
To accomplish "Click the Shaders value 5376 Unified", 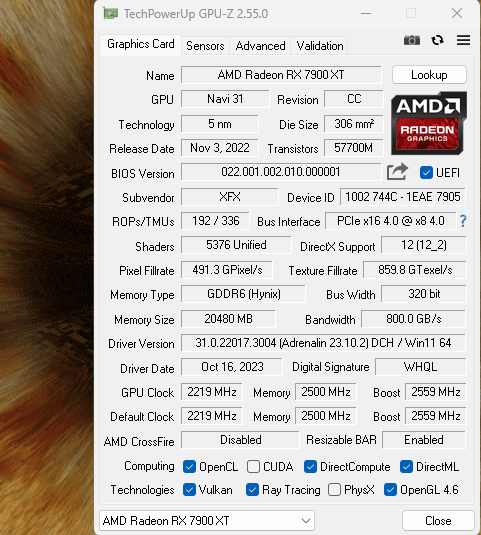I will [x=236, y=245].
